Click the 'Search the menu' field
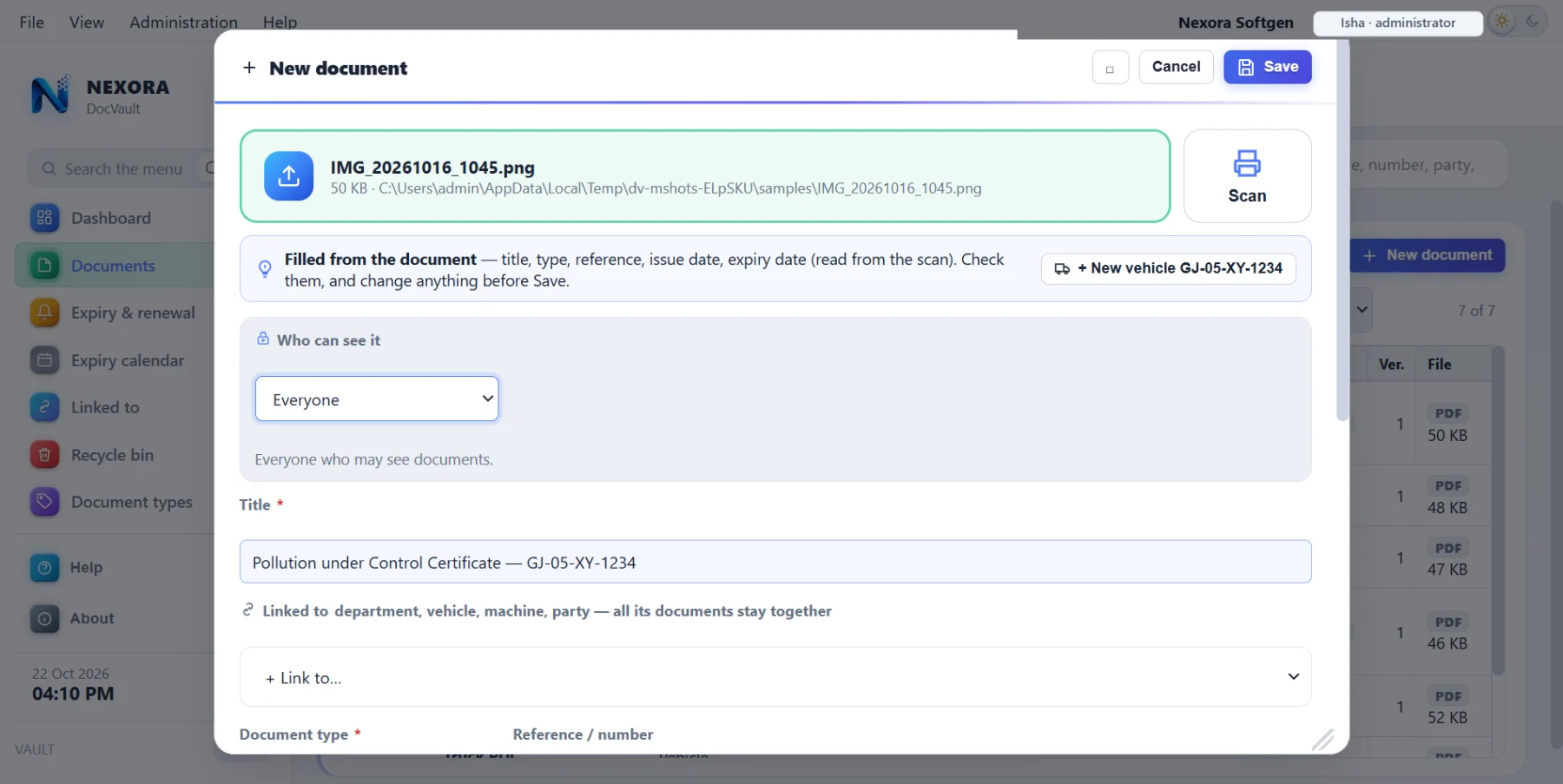 coord(122,168)
